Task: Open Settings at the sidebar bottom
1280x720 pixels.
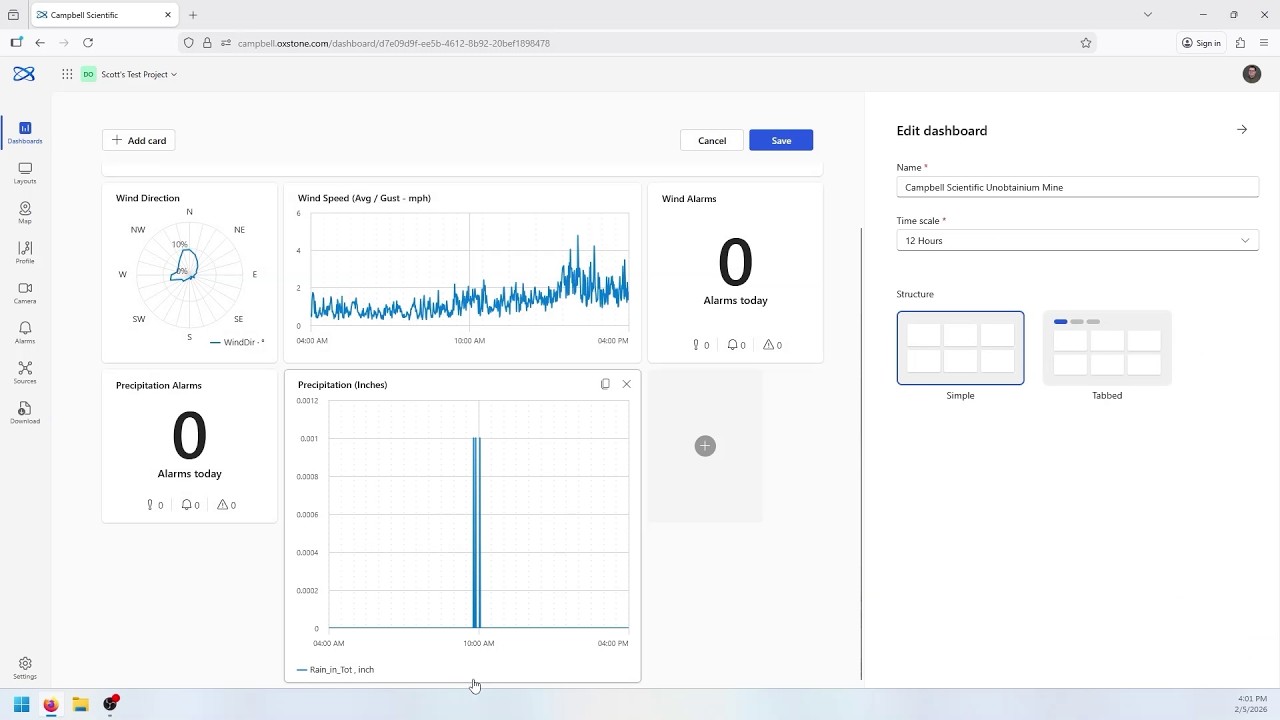Action: [x=25, y=668]
